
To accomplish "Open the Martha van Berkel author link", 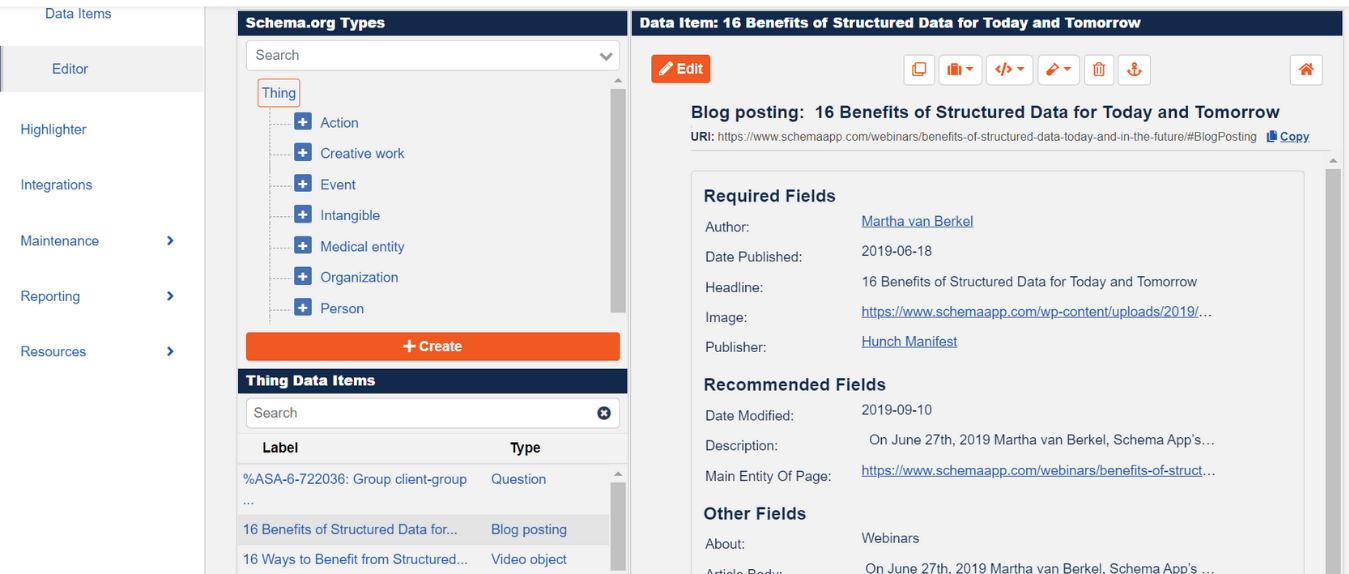I will (917, 221).
